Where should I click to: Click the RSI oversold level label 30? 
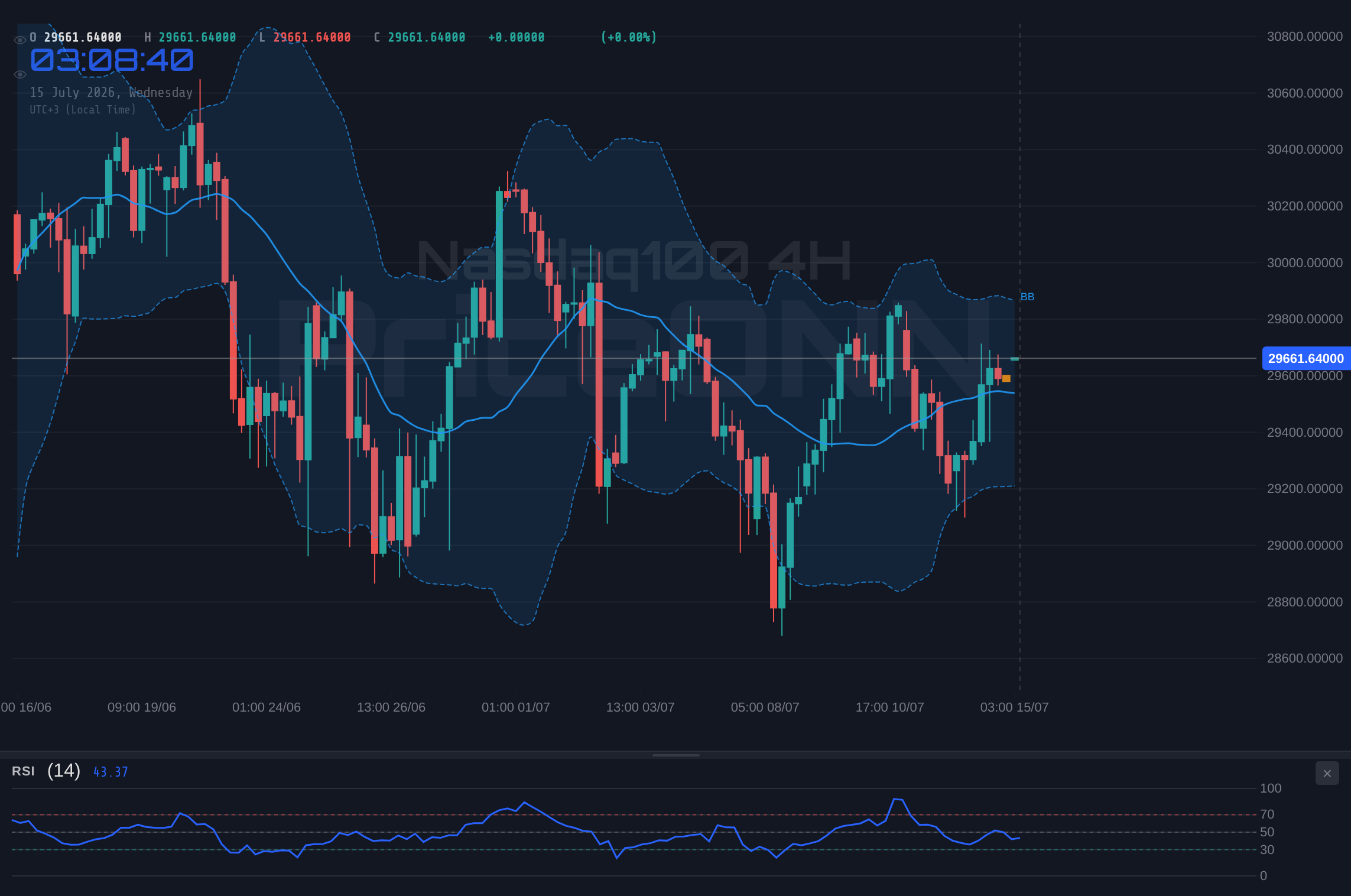(x=1267, y=850)
